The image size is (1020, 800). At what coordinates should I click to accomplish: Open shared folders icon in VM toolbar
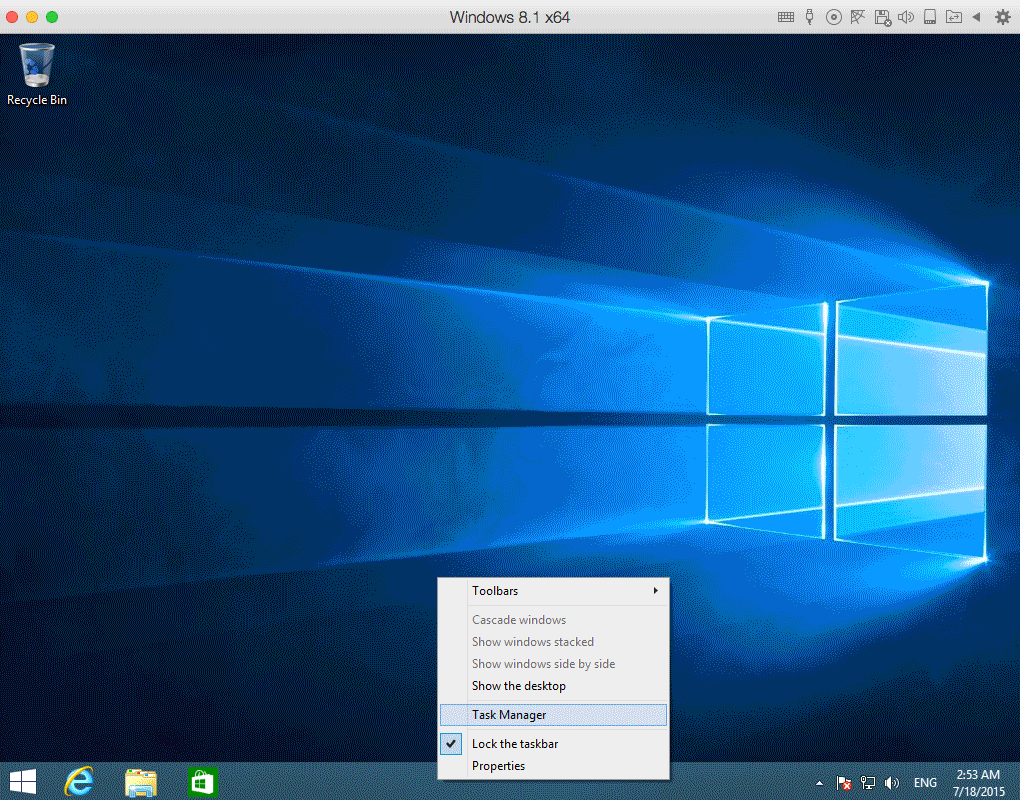pyautogui.click(x=953, y=17)
